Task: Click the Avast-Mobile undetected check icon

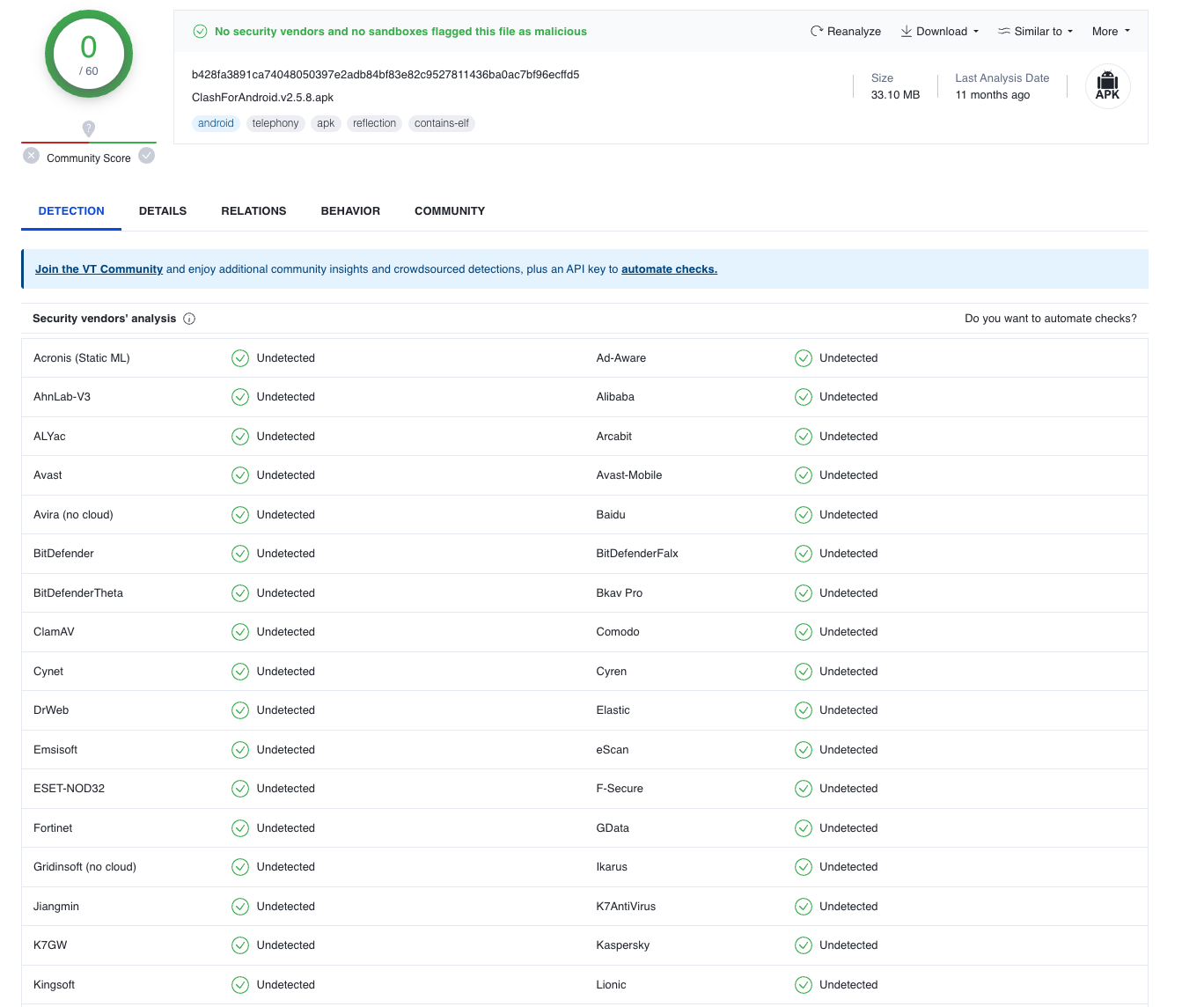Action: 804,475
